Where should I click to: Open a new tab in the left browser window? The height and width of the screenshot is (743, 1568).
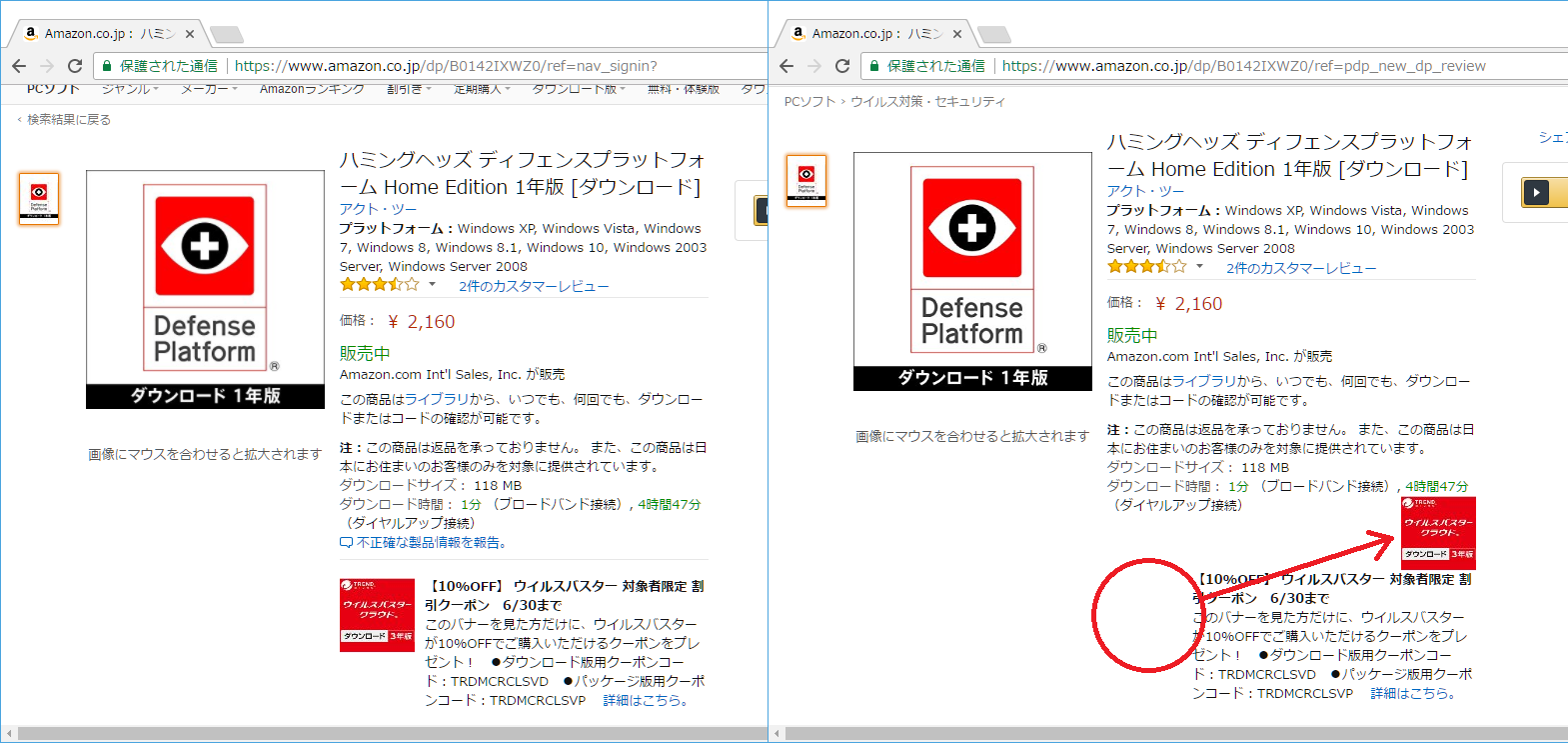(227, 35)
